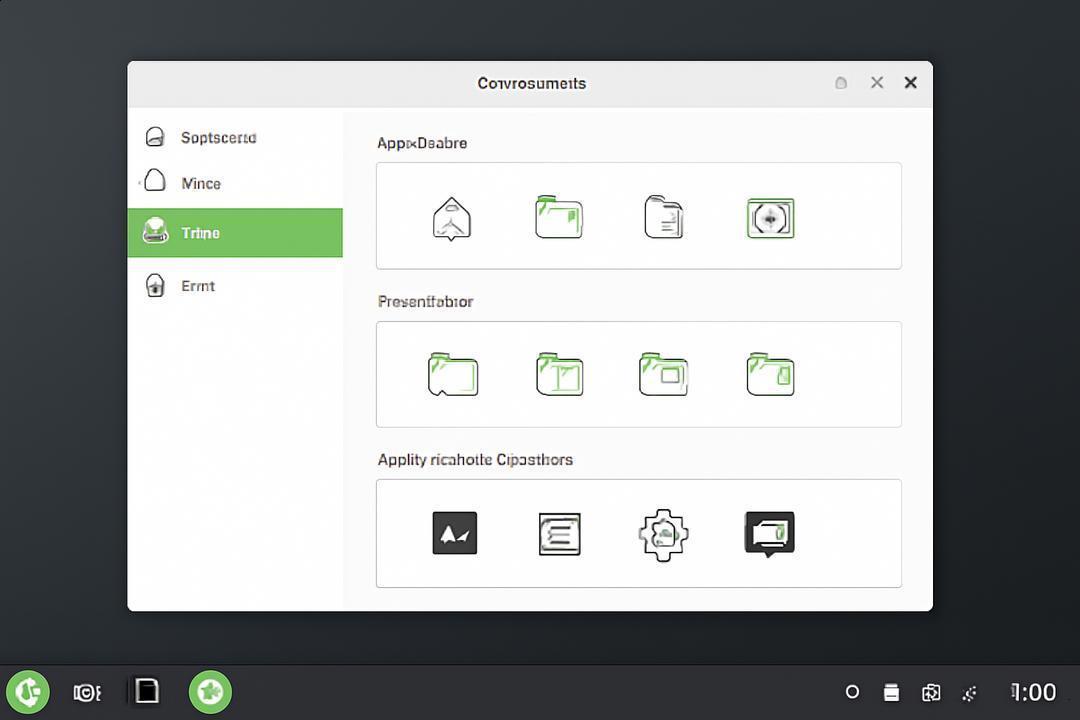This screenshot has height=720, width=1080.
Task: Click the 1:00 clock in taskbar
Action: click(1033, 692)
